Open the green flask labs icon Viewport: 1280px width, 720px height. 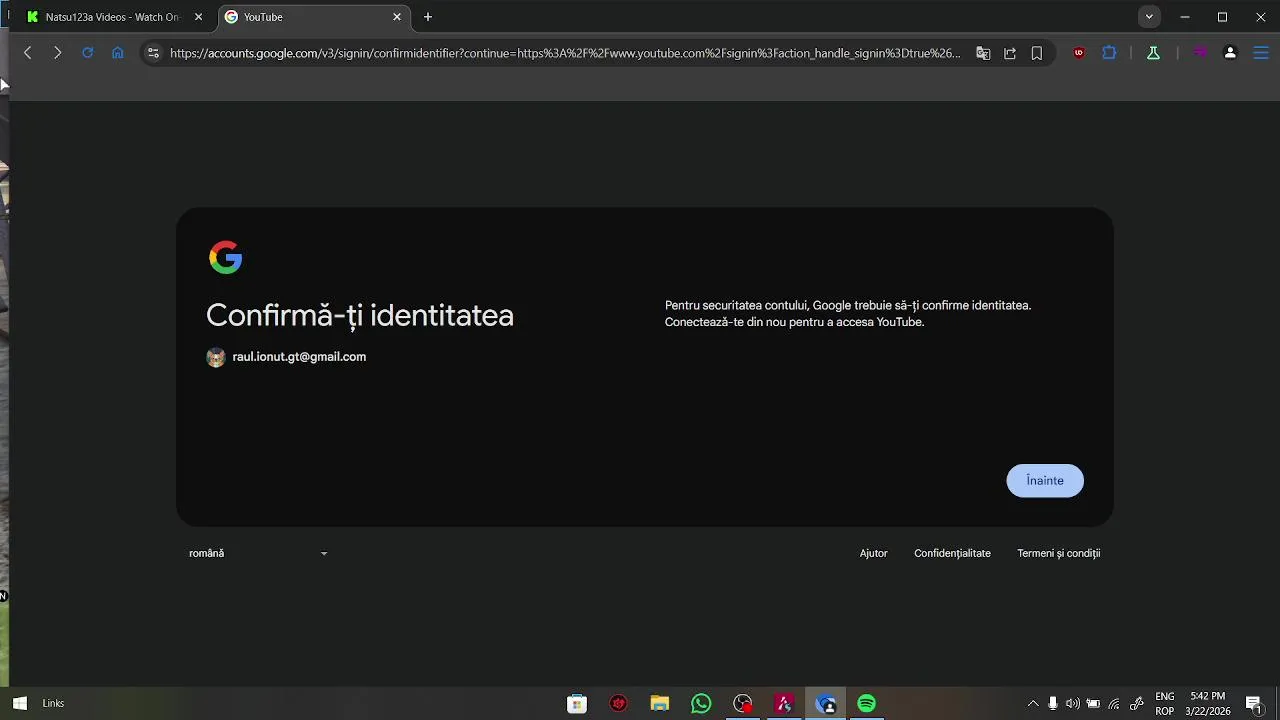pyautogui.click(x=1153, y=53)
